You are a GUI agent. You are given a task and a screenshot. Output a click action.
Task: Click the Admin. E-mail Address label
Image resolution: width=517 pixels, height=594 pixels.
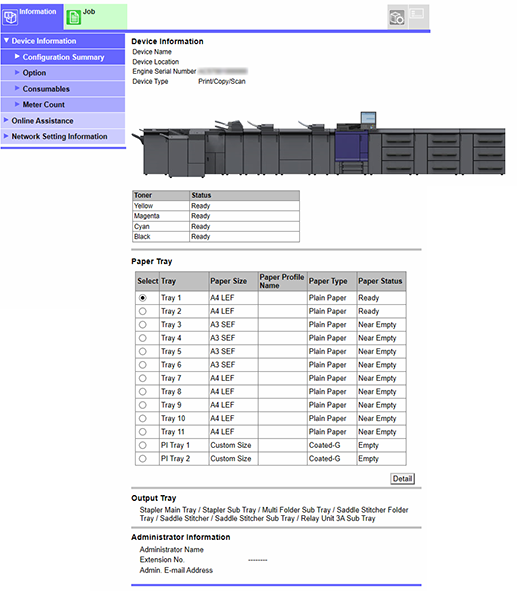[x=176, y=571]
